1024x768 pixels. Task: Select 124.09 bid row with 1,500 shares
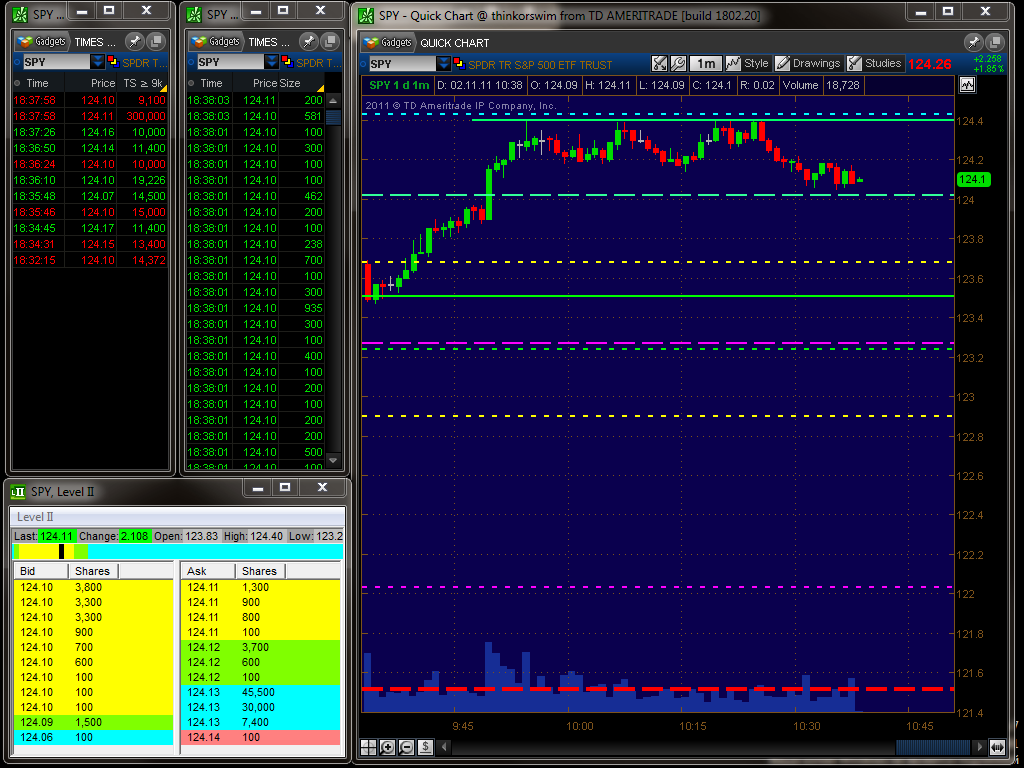point(93,722)
